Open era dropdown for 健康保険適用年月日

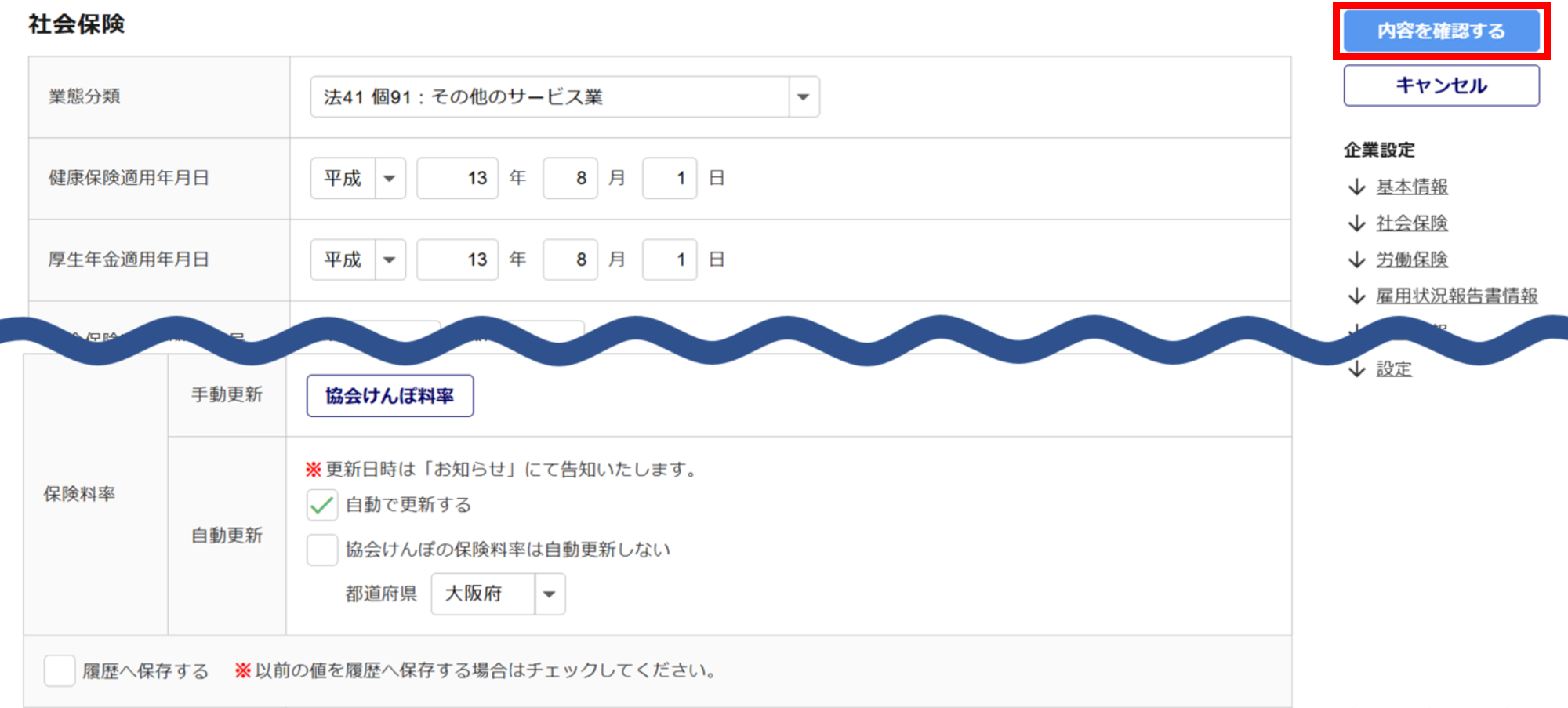390,179
